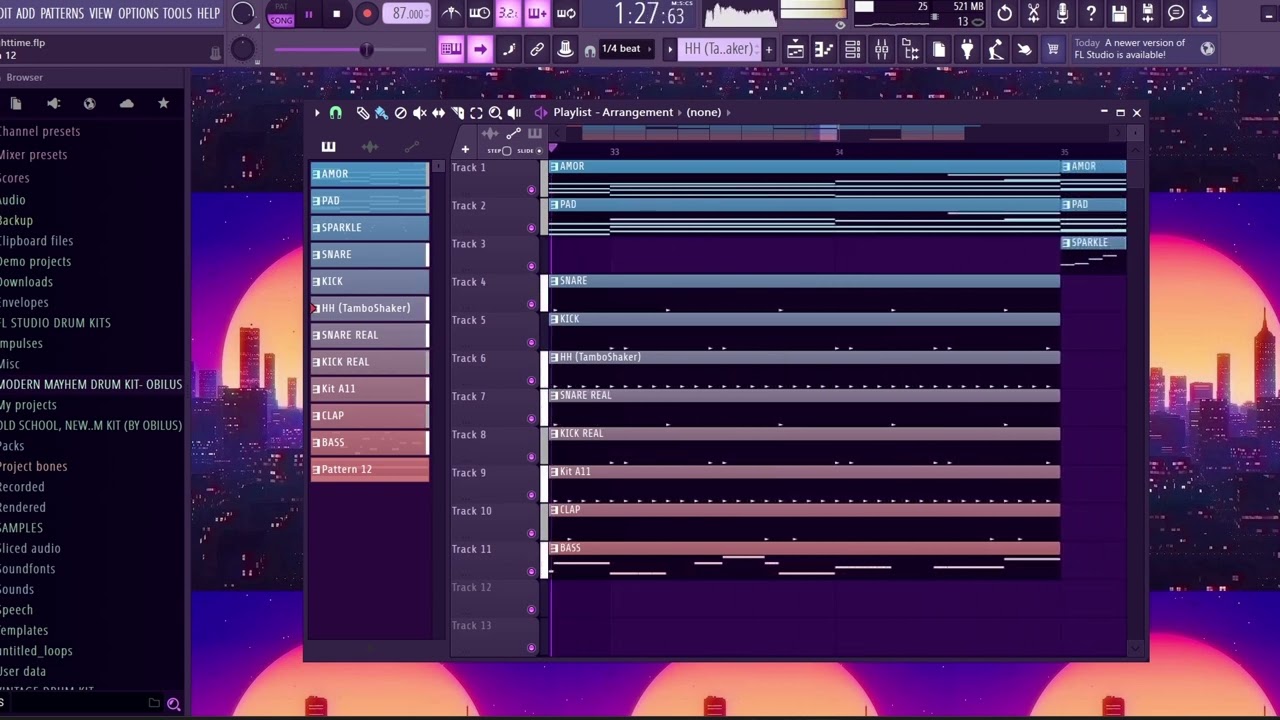Expand the MODERN MAYHEM DRUM KIT folder
Image resolution: width=1280 pixels, height=720 pixels.
pos(91,384)
